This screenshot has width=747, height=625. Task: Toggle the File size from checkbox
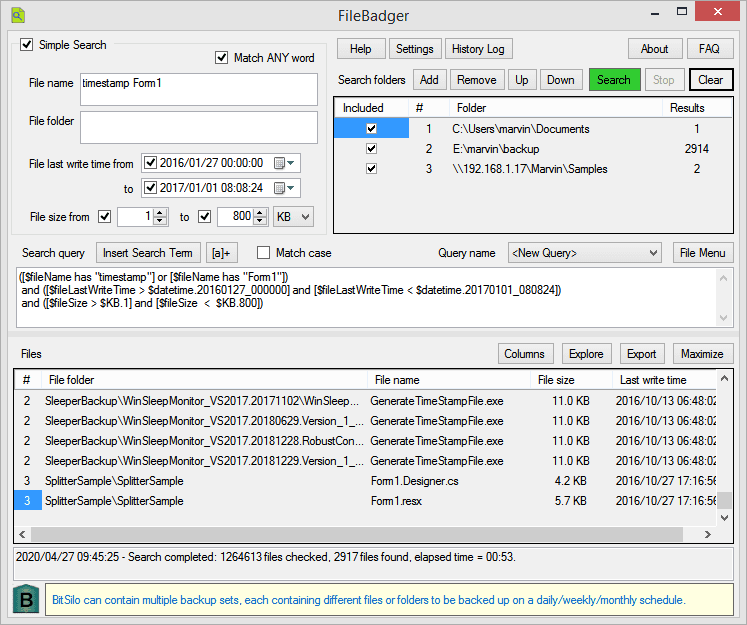point(105,217)
